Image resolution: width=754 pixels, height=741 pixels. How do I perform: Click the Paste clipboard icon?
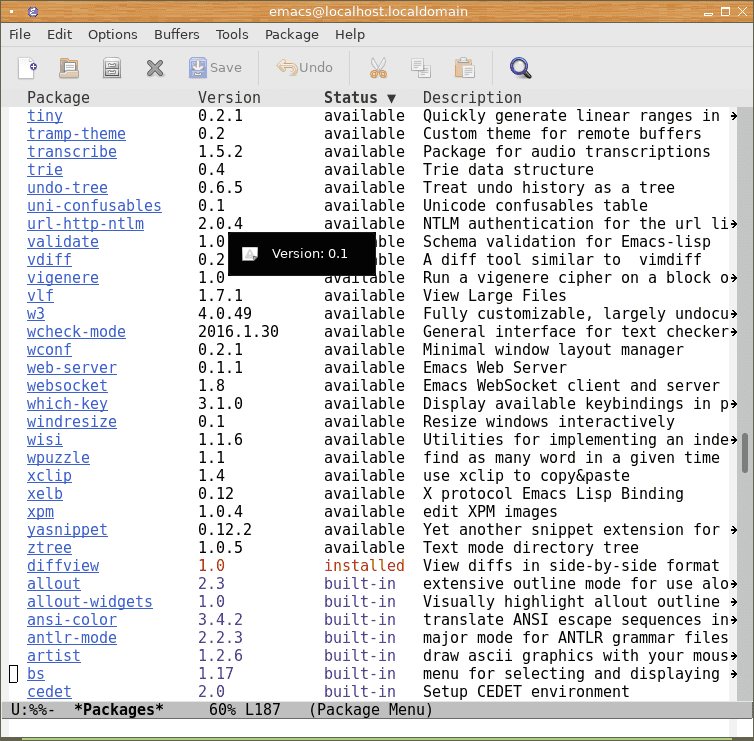pyautogui.click(x=464, y=68)
